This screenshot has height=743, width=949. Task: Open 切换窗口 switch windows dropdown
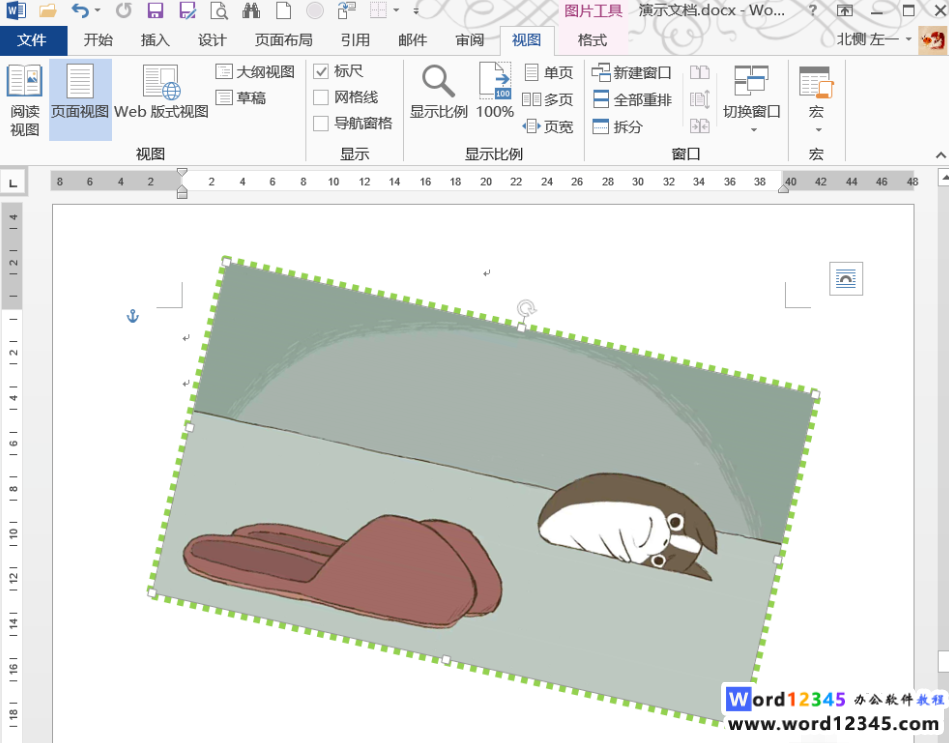click(752, 99)
